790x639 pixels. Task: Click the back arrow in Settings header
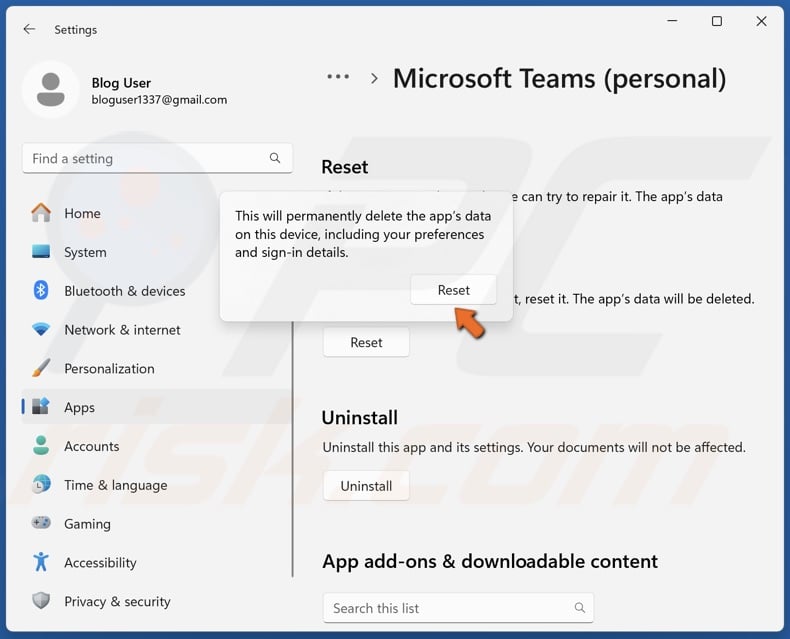[x=29, y=29]
